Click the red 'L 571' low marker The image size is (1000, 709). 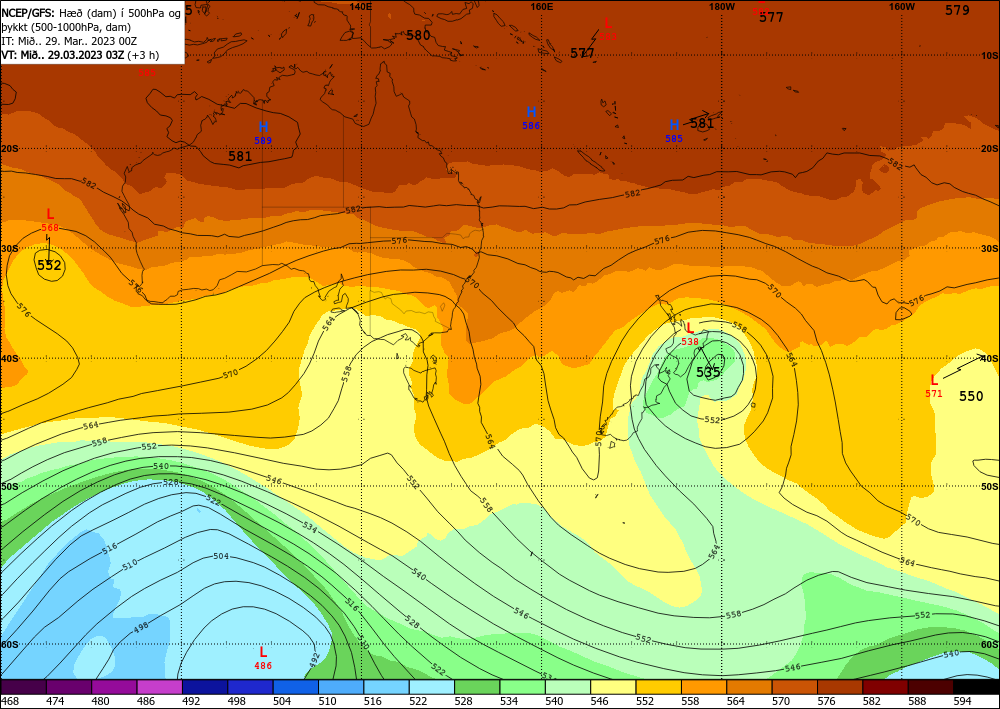934,386
